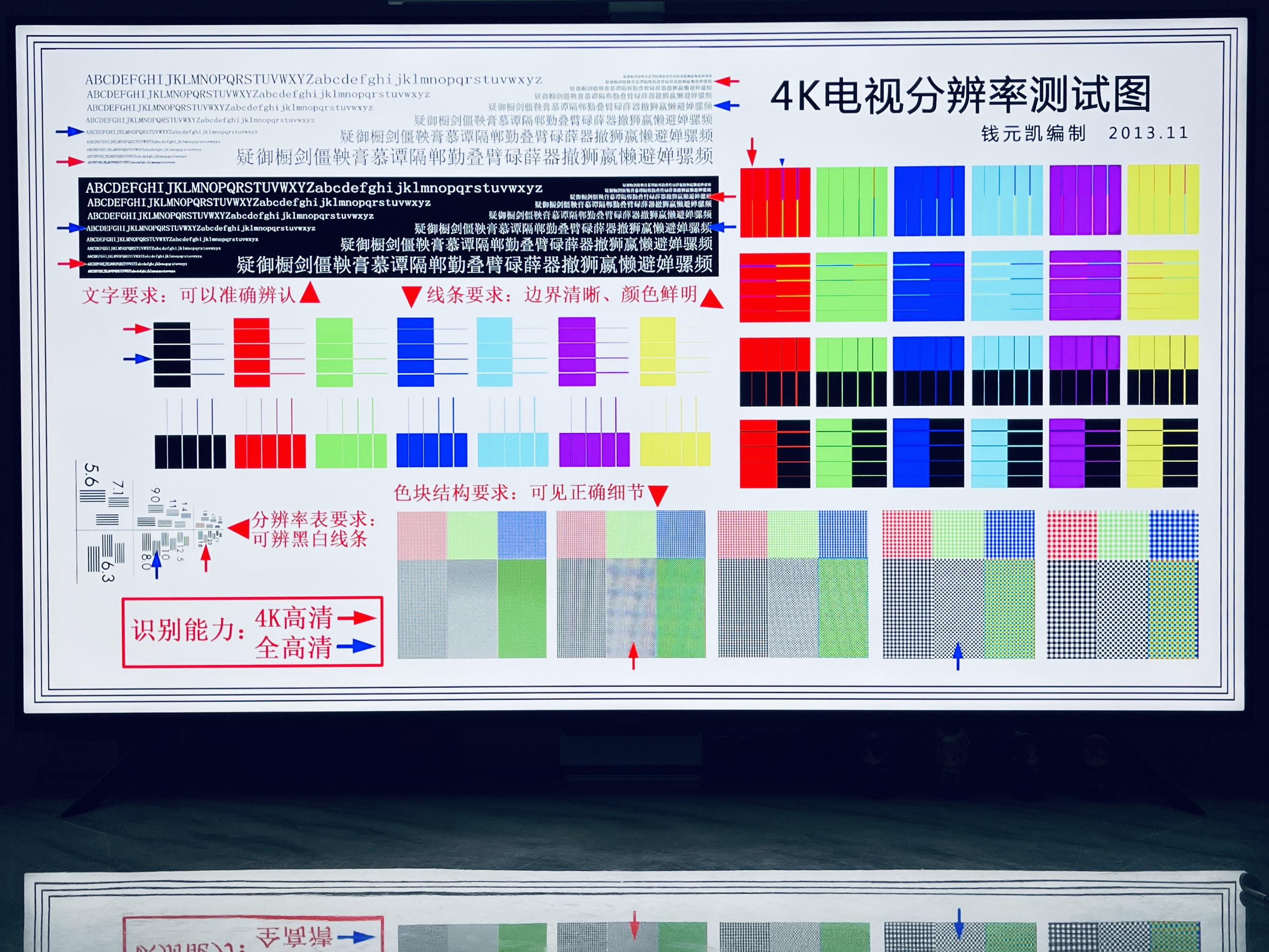
Task: Click the largest Chinese character line on white background
Action: coord(475,156)
